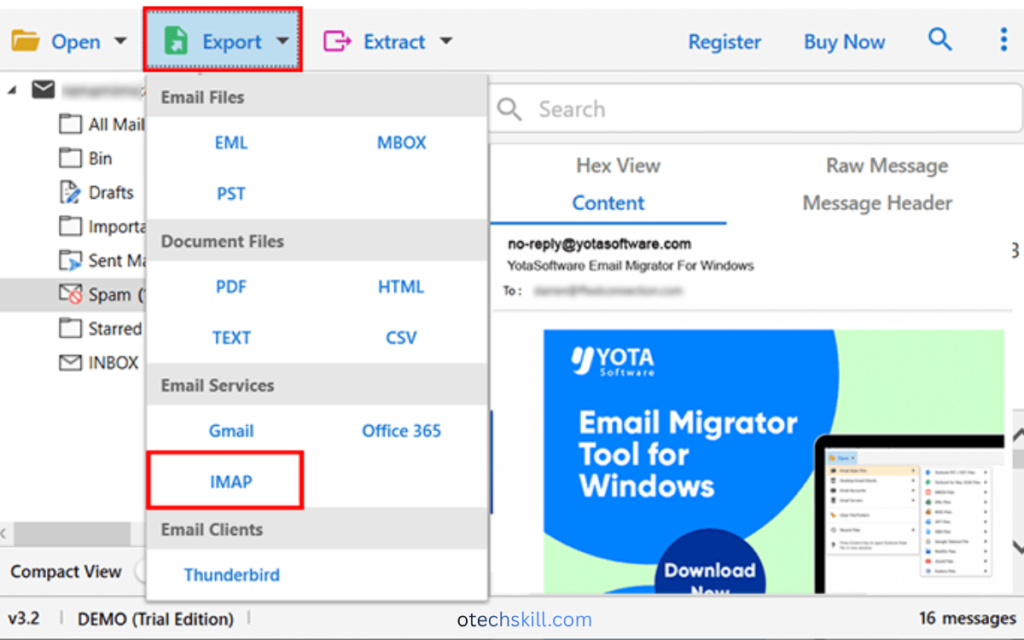Collapse the Export dropdown arrow
The width and height of the screenshot is (1024, 640).
pos(282,41)
